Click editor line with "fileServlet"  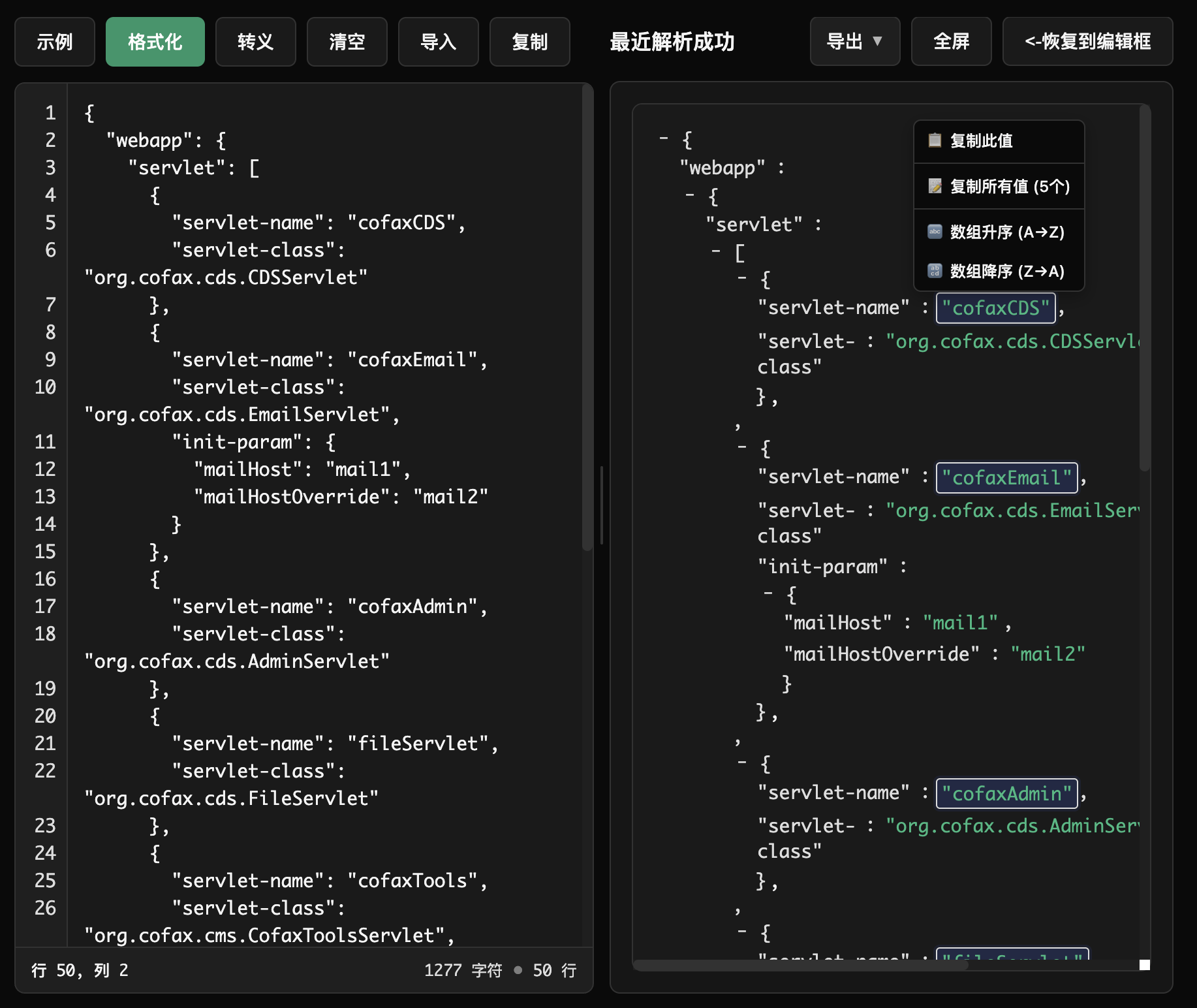tap(335, 744)
